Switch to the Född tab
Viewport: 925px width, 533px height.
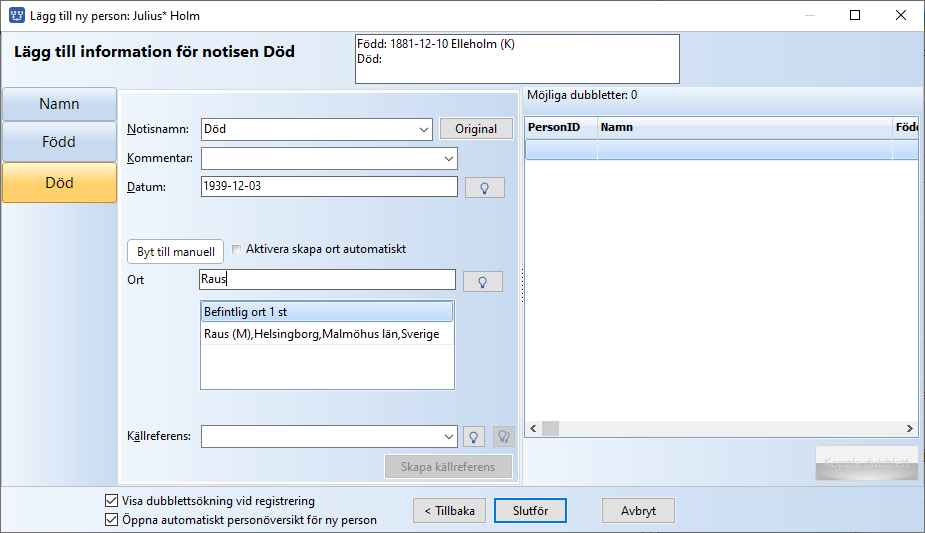[60, 142]
